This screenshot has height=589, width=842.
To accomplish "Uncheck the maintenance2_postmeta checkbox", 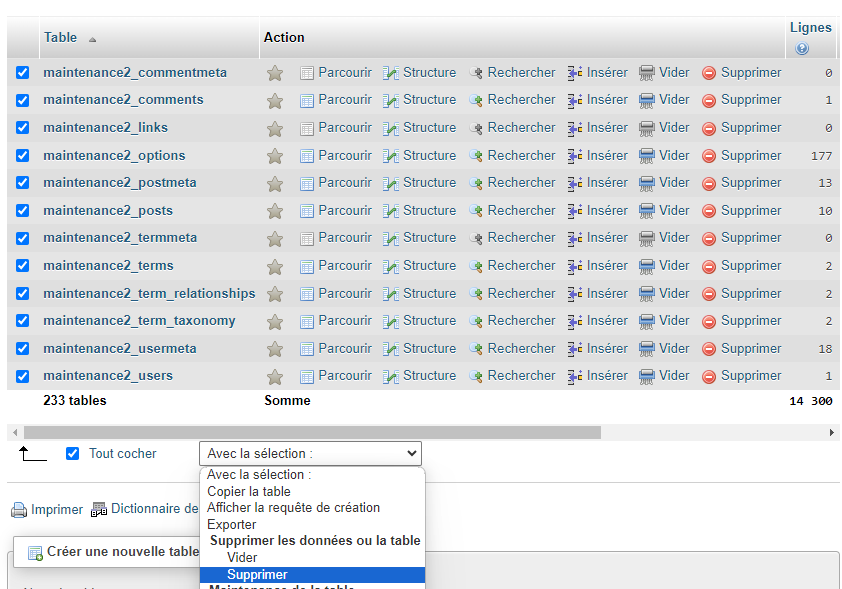I will pyautogui.click(x=23, y=183).
